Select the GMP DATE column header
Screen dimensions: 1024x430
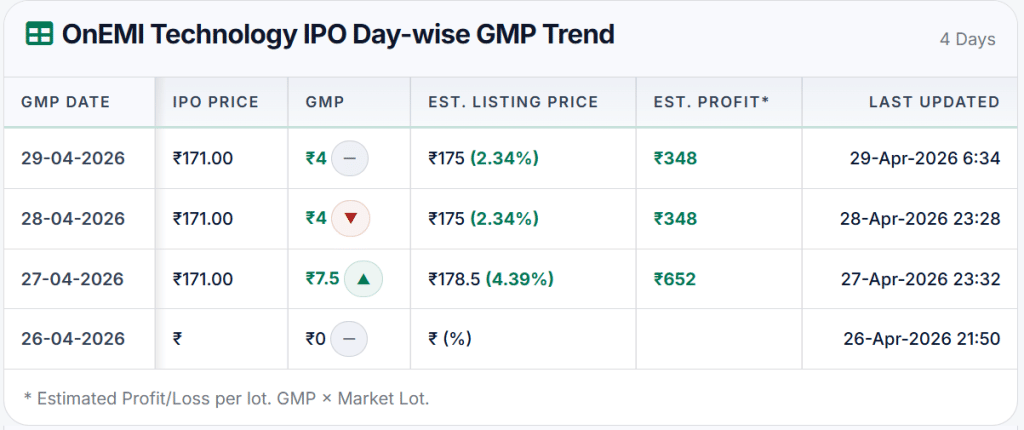(66, 102)
